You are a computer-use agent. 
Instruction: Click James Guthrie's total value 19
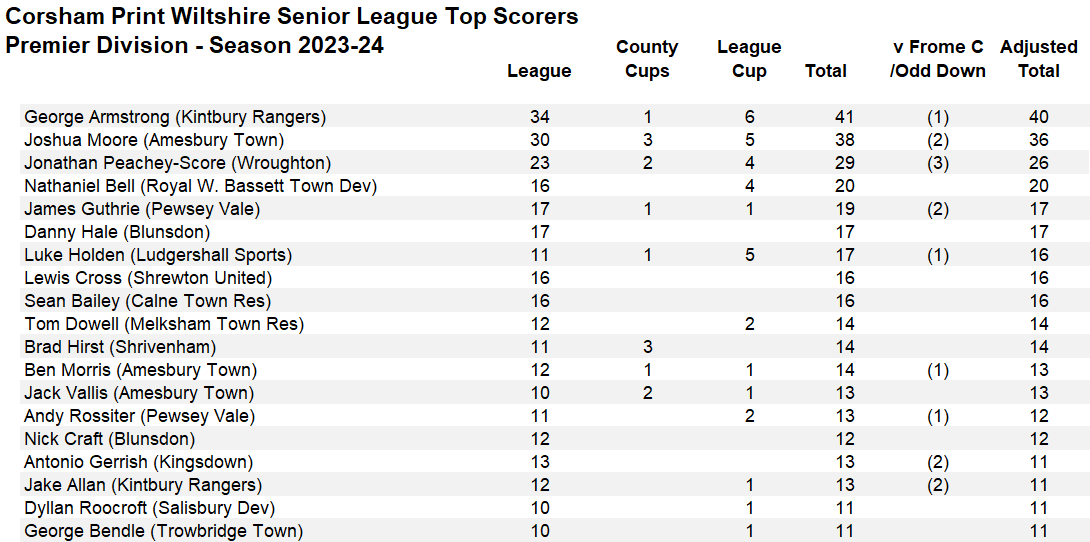842,209
